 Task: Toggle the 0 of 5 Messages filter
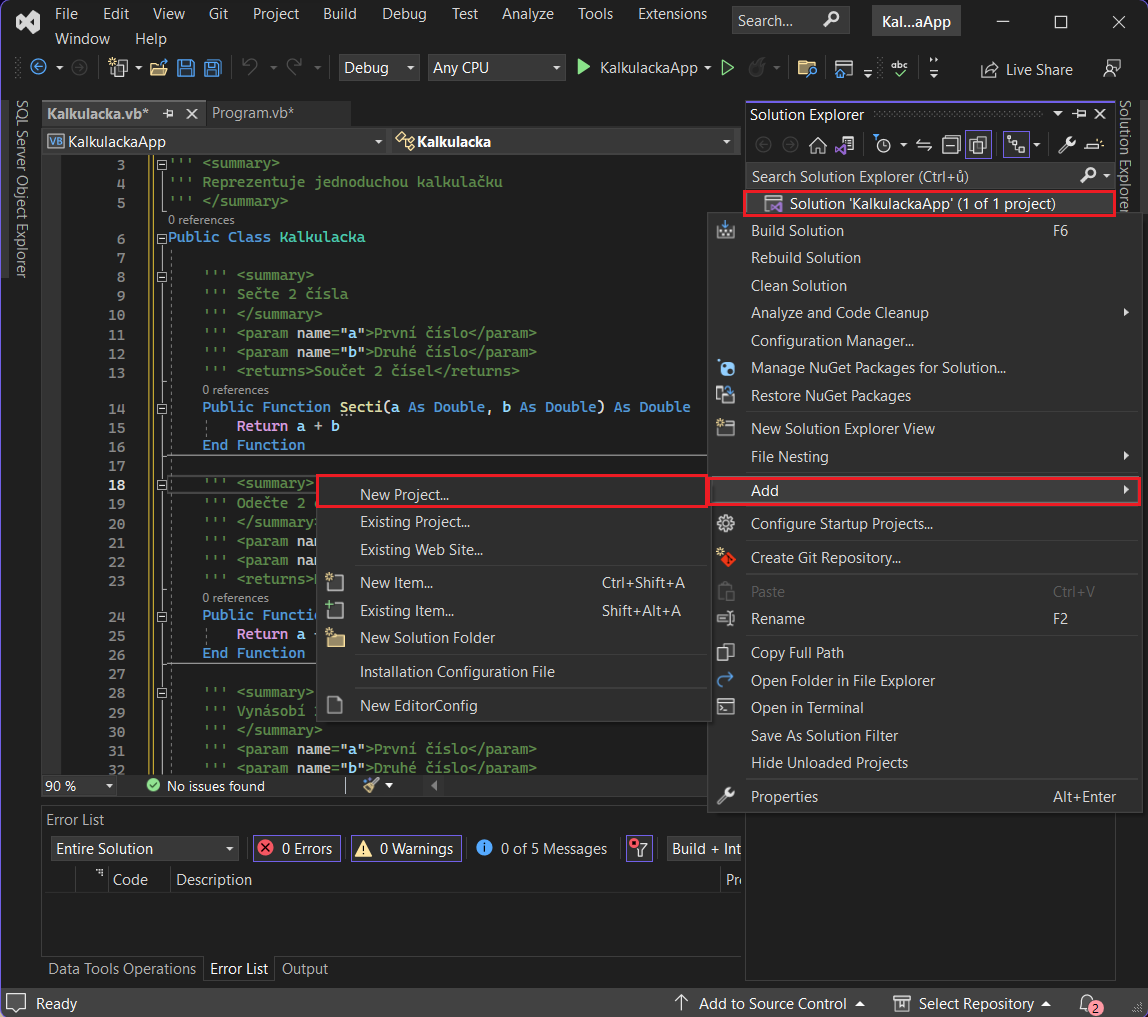(542, 849)
